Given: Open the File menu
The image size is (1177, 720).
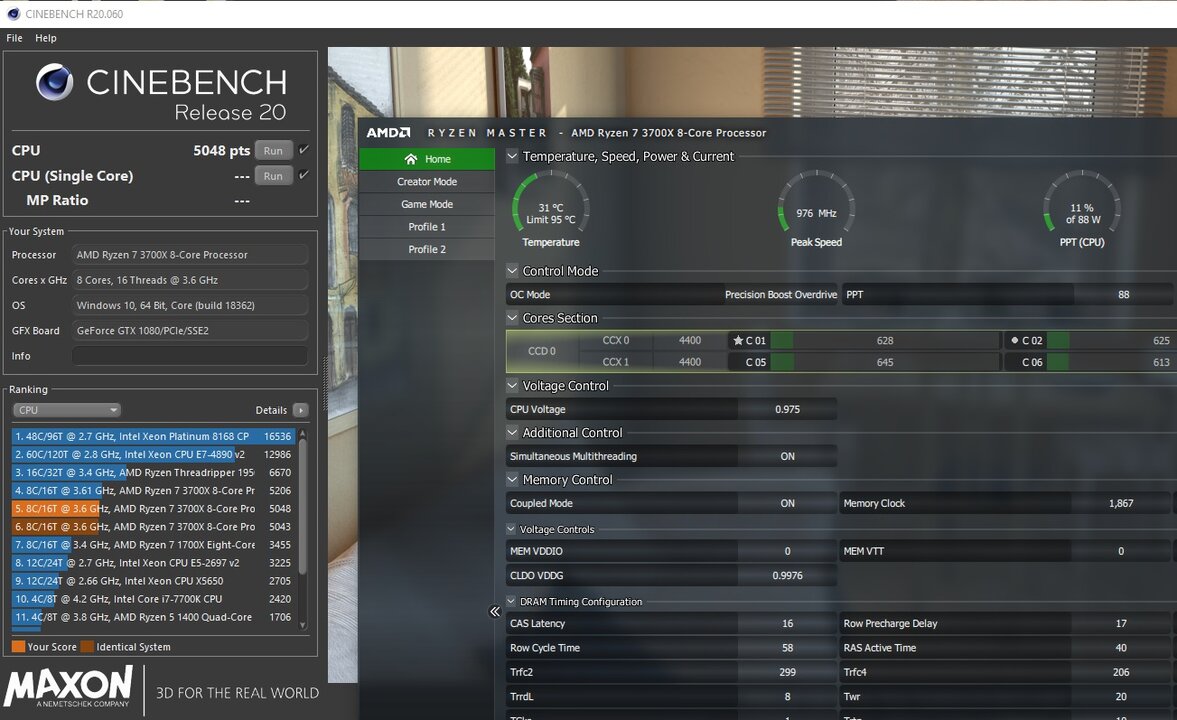Looking at the screenshot, I should coord(14,38).
